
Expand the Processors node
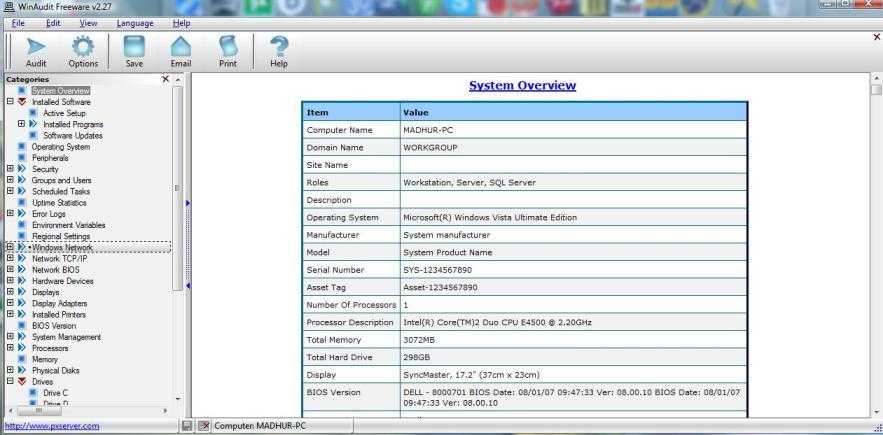click(10, 348)
